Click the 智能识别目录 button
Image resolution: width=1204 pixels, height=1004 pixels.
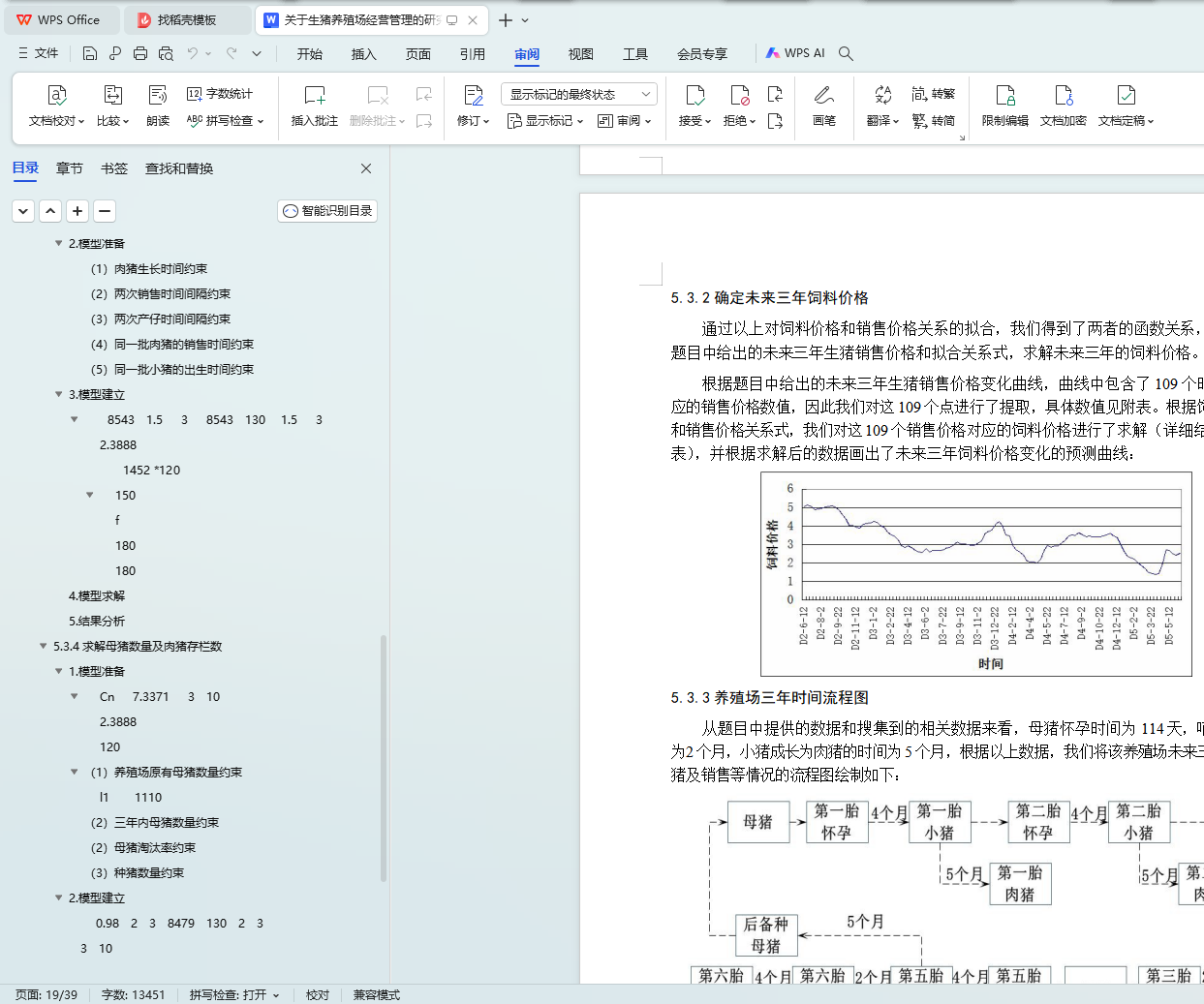click(x=327, y=210)
